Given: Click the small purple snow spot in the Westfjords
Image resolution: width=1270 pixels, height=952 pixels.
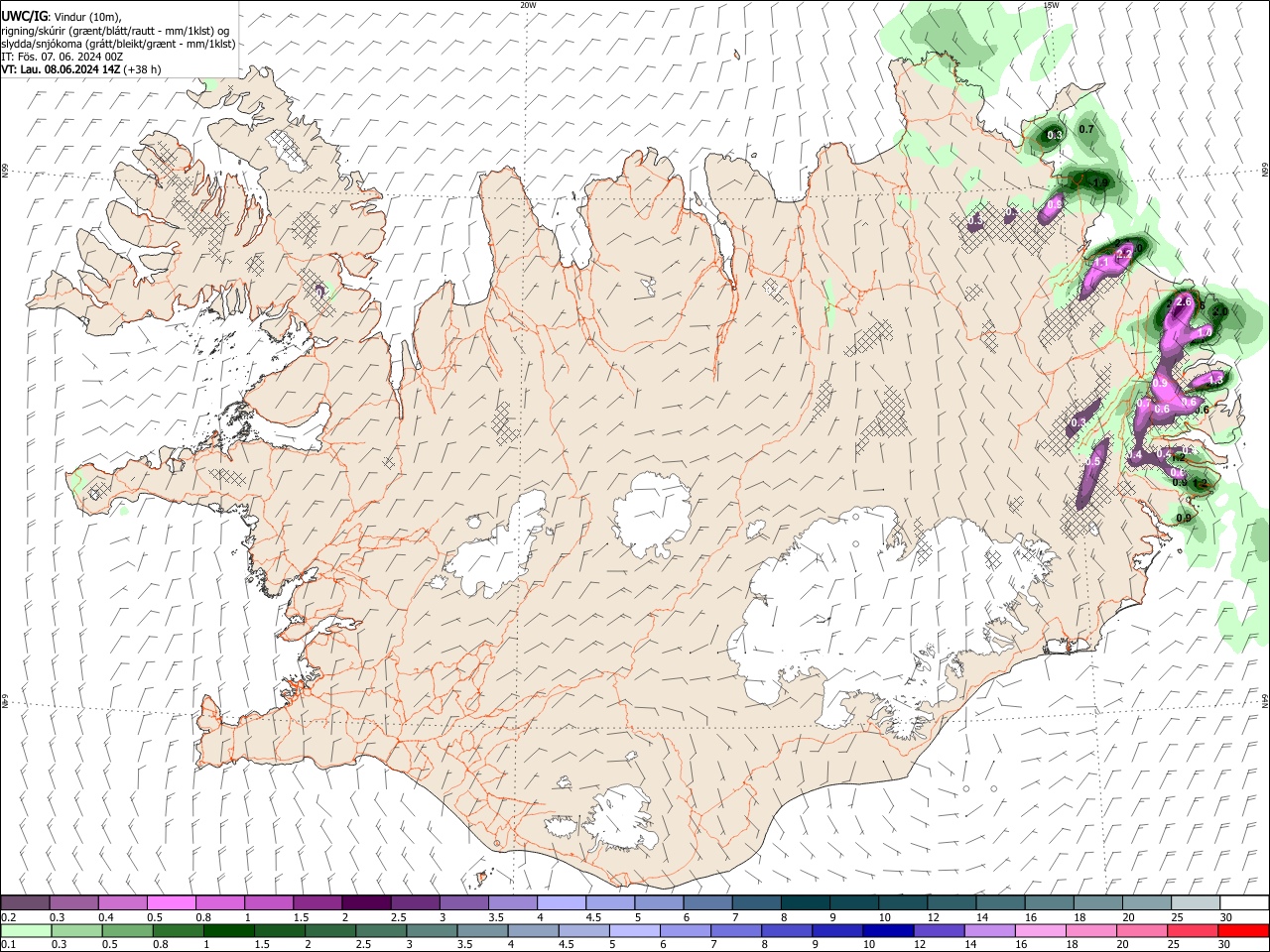Looking at the screenshot, I should [x=319, y=291].
